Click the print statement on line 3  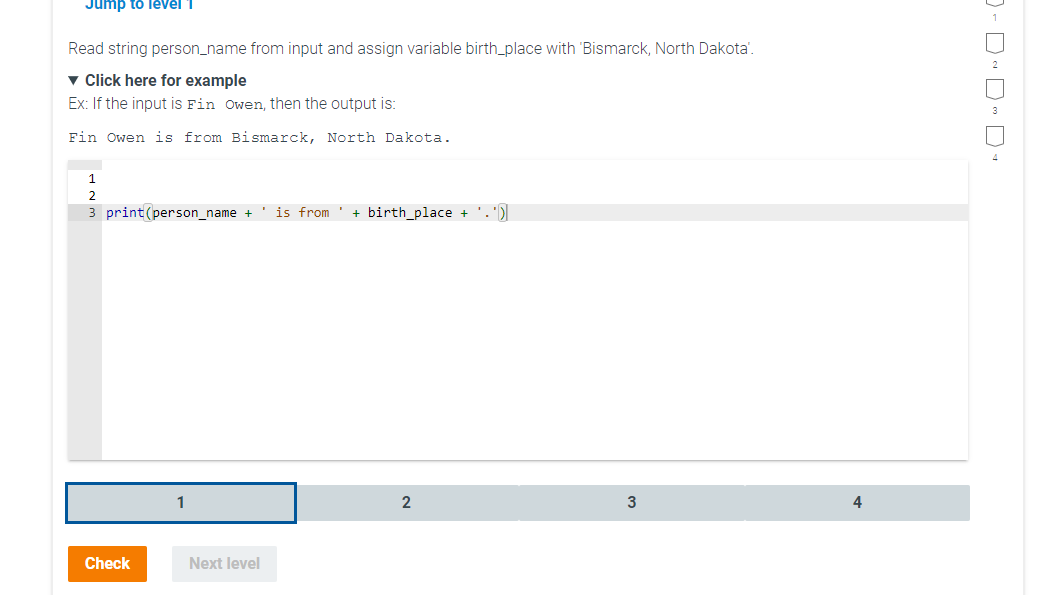[x=125, y=212]
